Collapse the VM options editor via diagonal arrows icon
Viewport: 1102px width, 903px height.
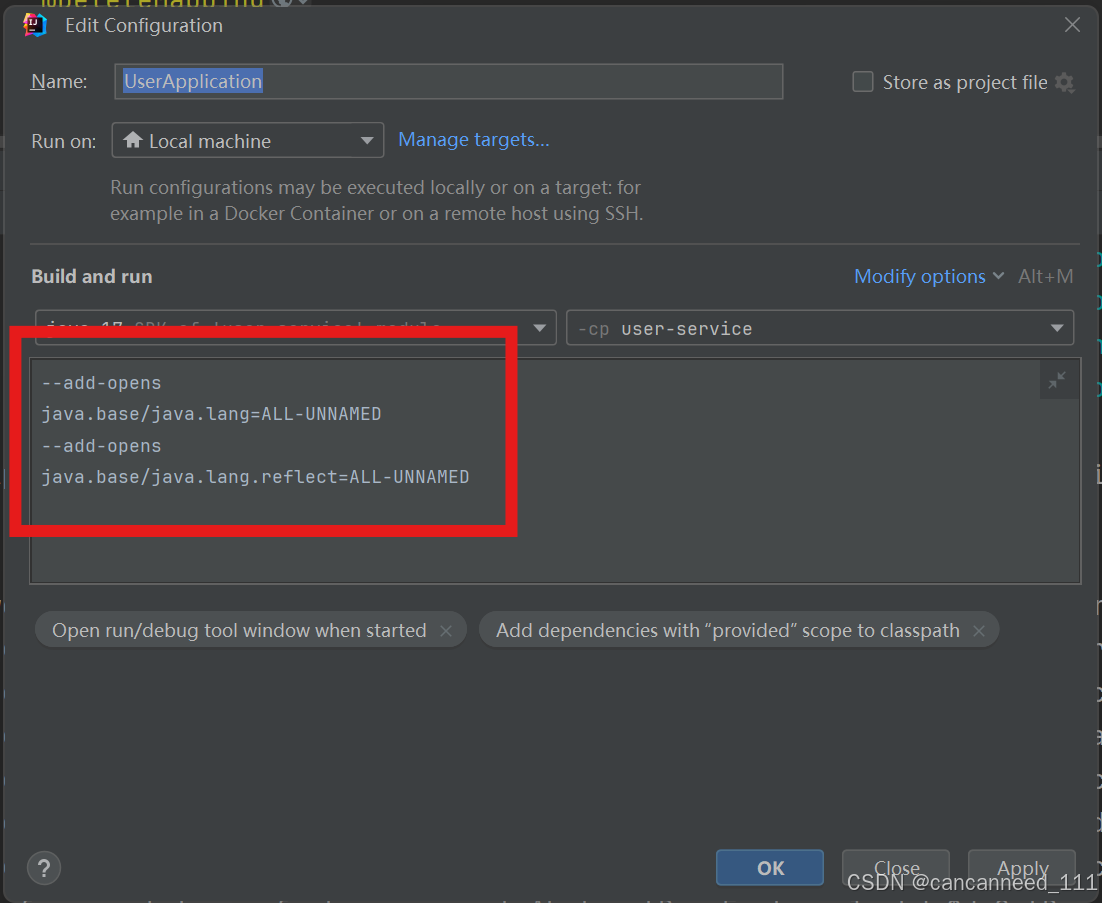(1057, 380)
